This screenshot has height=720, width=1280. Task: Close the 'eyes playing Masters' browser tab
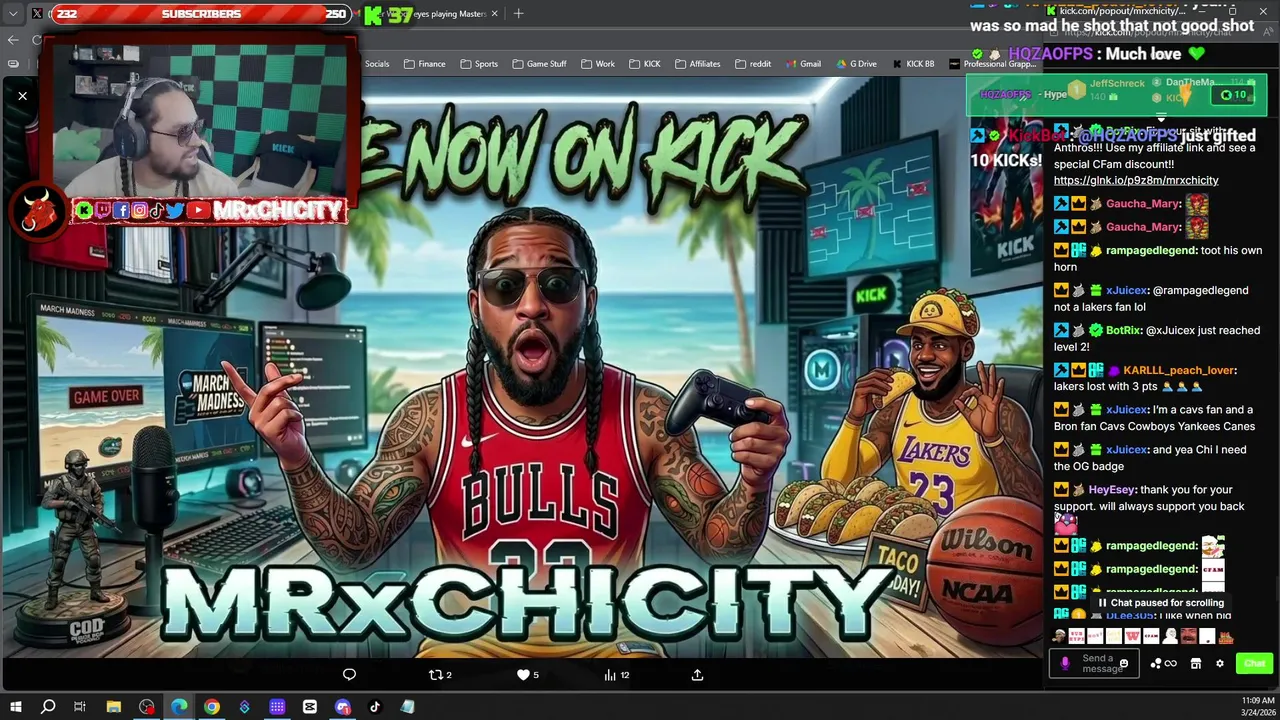[495, 14]
